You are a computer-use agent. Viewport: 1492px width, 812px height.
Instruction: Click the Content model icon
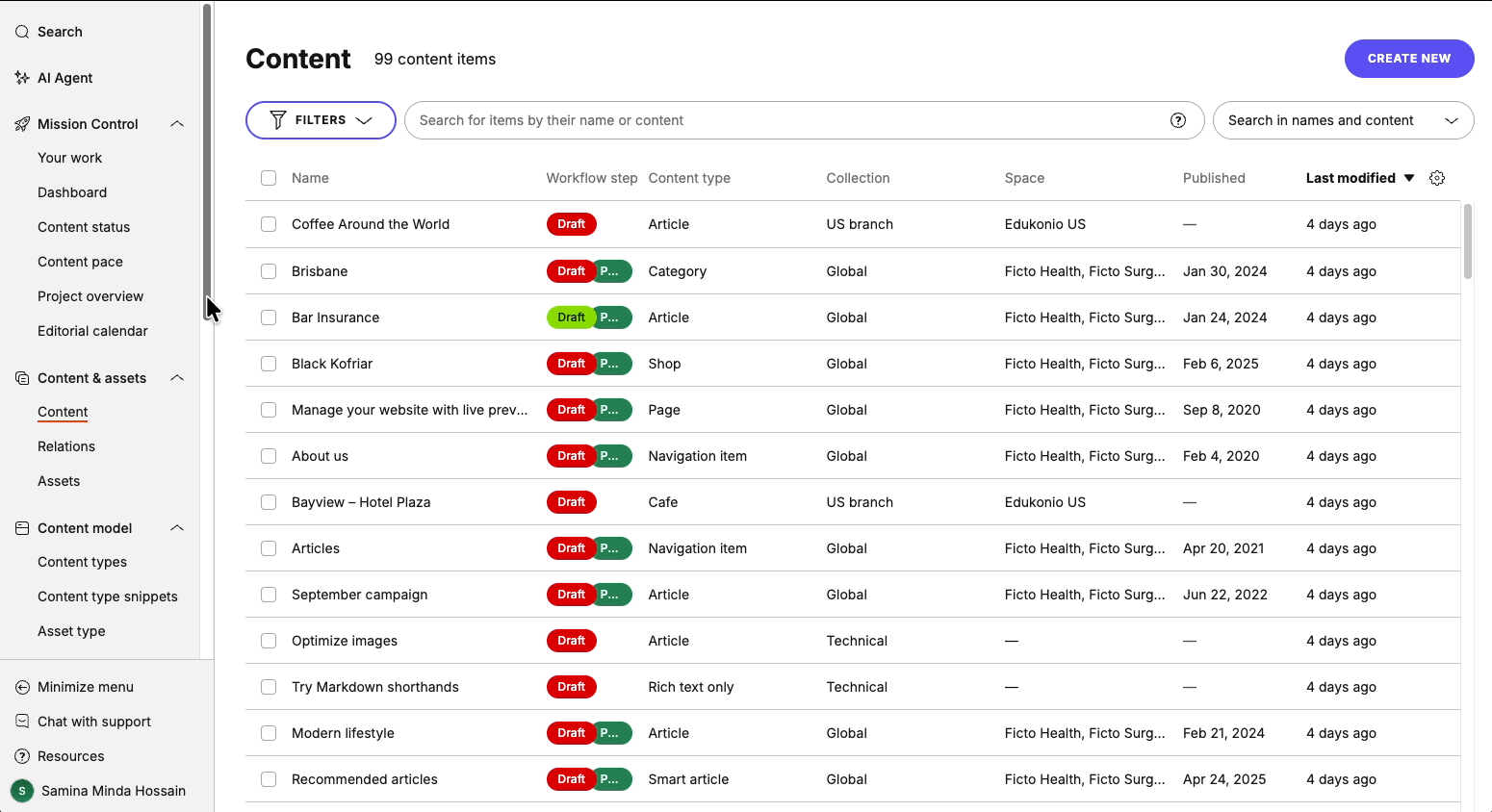click(x=22, y=528)
